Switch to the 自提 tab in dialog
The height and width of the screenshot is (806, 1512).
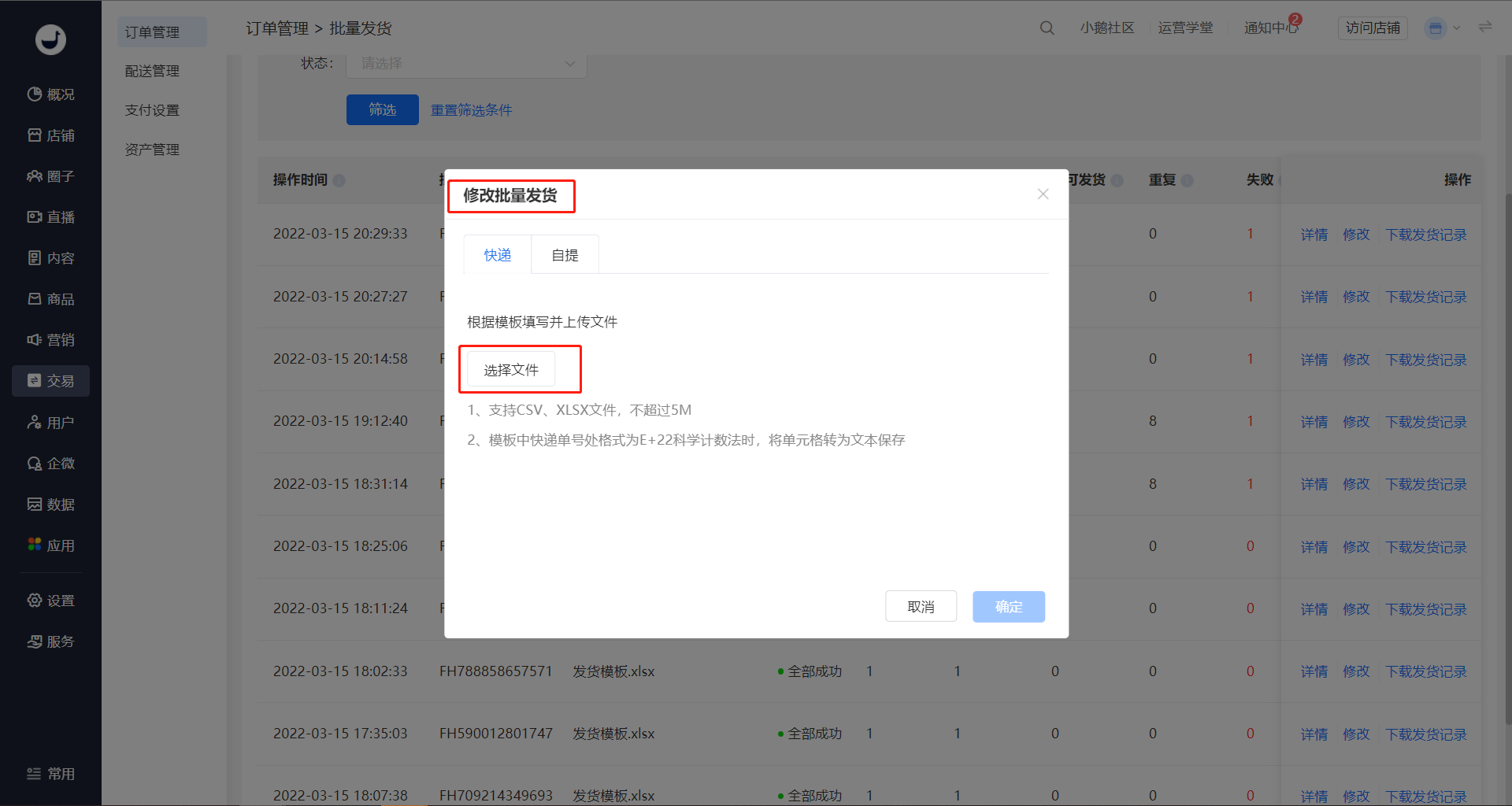point(565,255)
